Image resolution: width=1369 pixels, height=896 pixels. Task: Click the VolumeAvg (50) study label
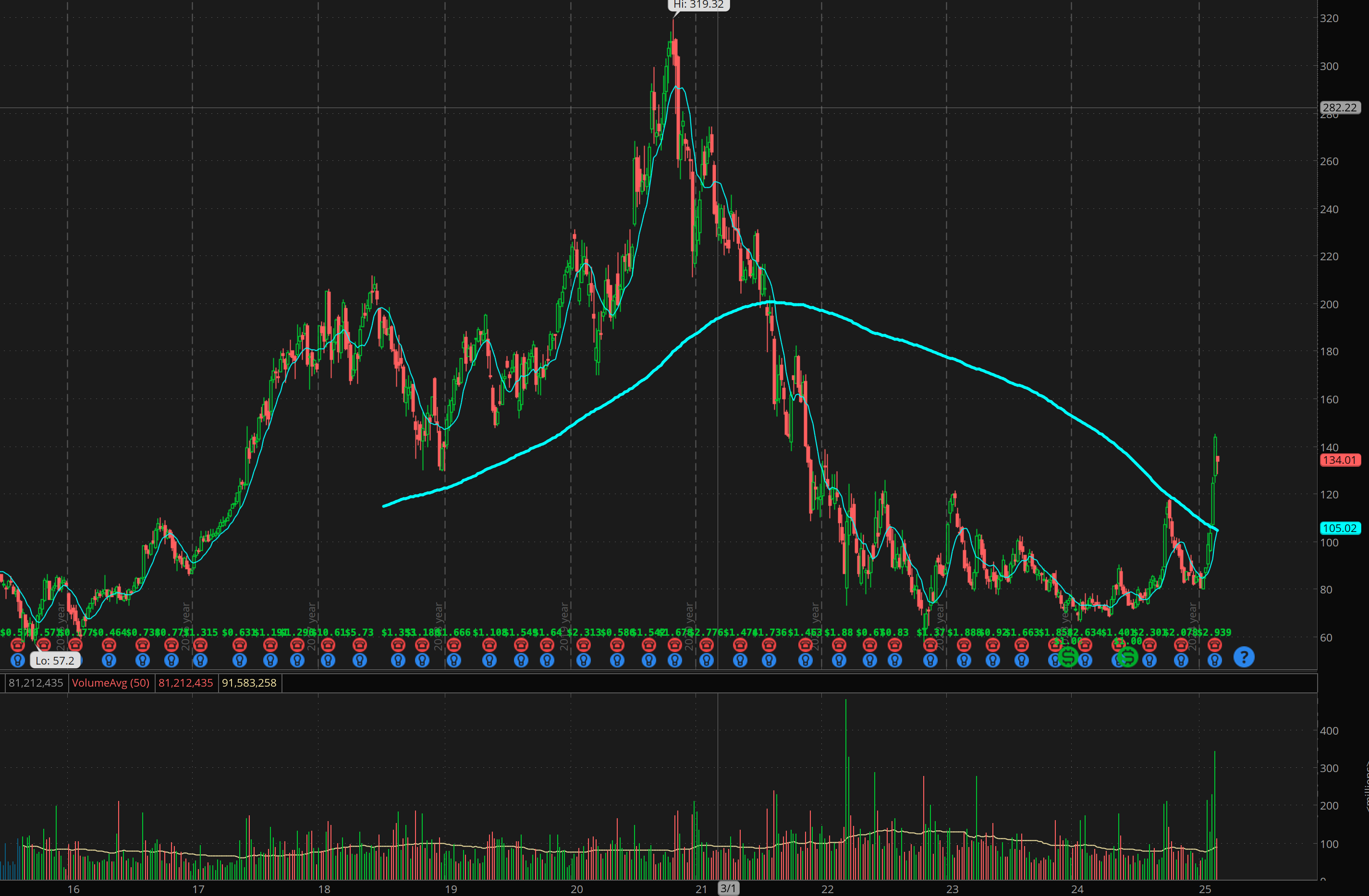pos(110,683)
